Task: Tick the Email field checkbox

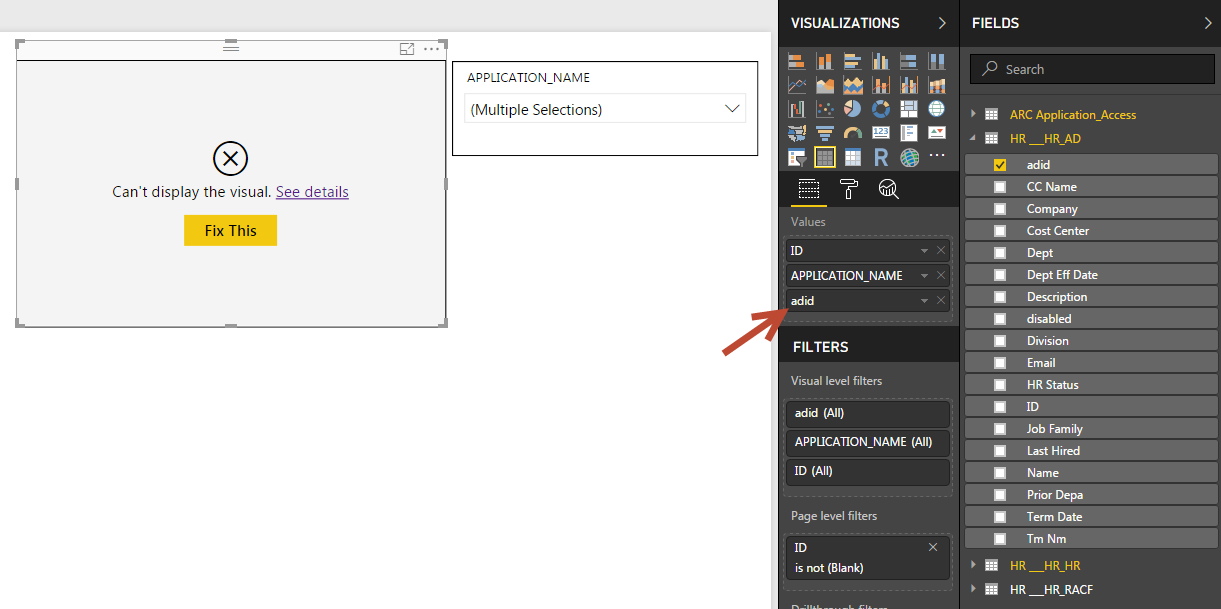Action: click(x=1000, y=363)
